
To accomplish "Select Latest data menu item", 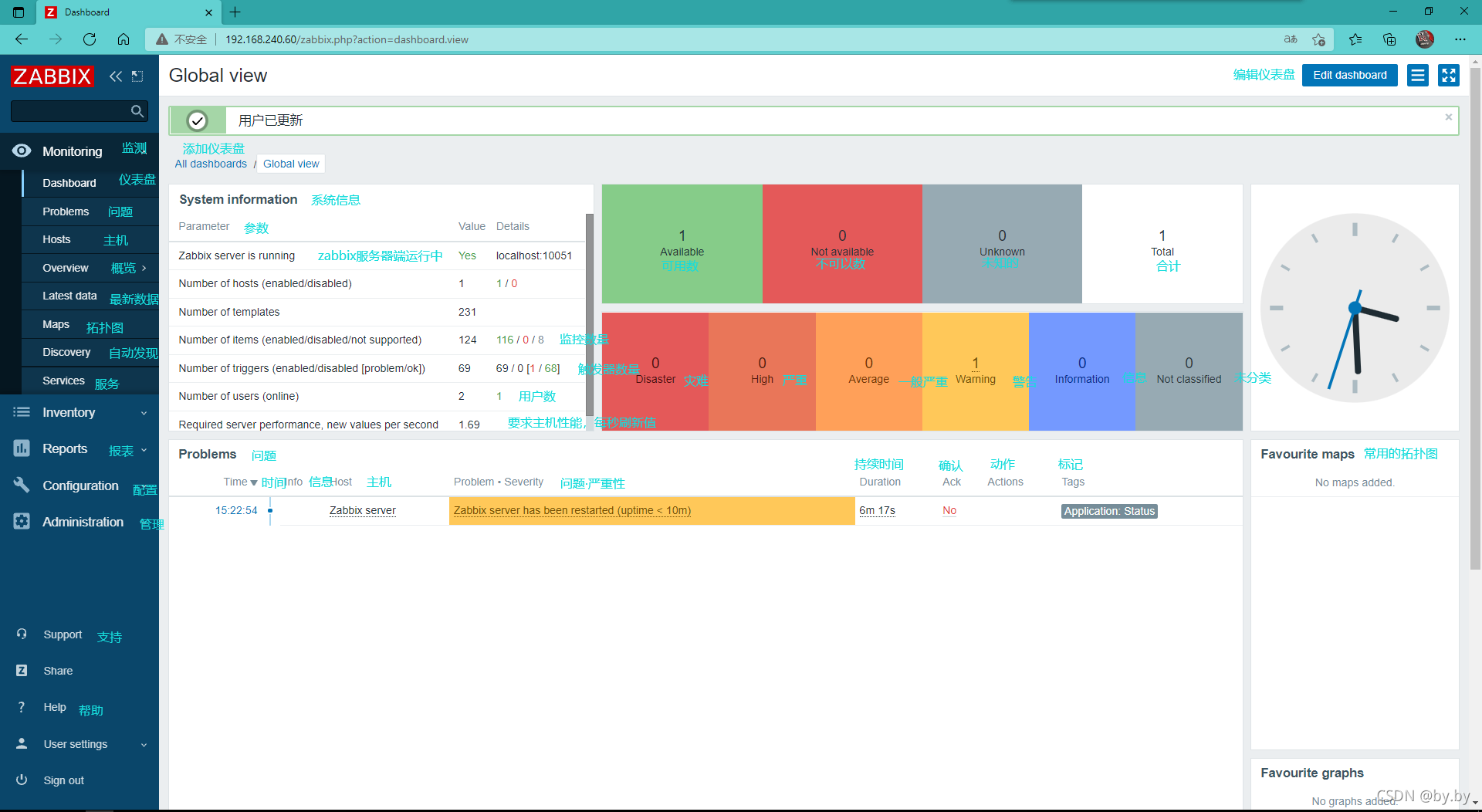I will [69, 296].
